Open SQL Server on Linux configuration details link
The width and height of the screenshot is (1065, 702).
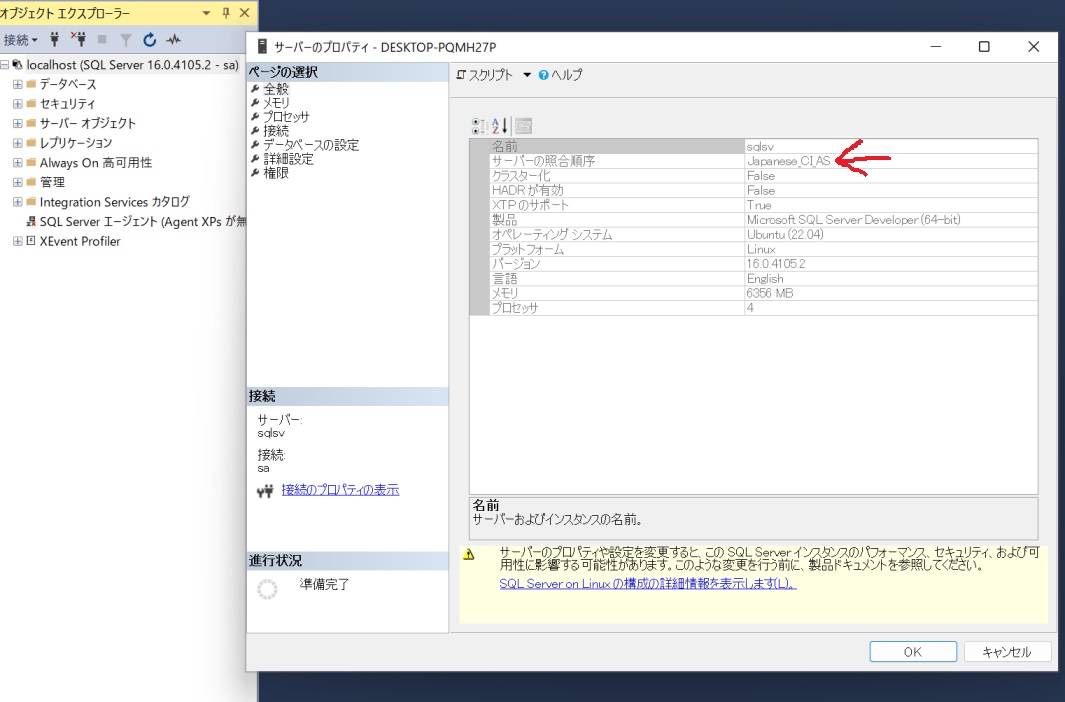coord(648,584)
